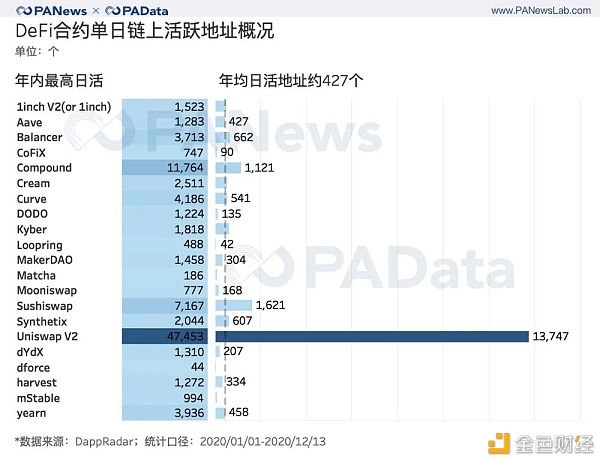Click the 44 dforce peak value
Screen dimensions: 600x460
[x=197, y=367]
